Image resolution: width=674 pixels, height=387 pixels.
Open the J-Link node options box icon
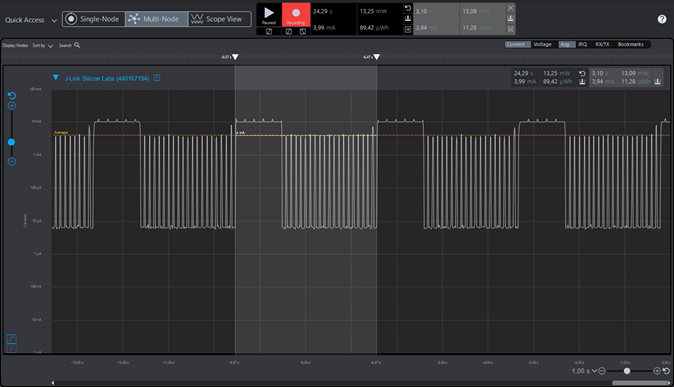[x=157, y=78]
